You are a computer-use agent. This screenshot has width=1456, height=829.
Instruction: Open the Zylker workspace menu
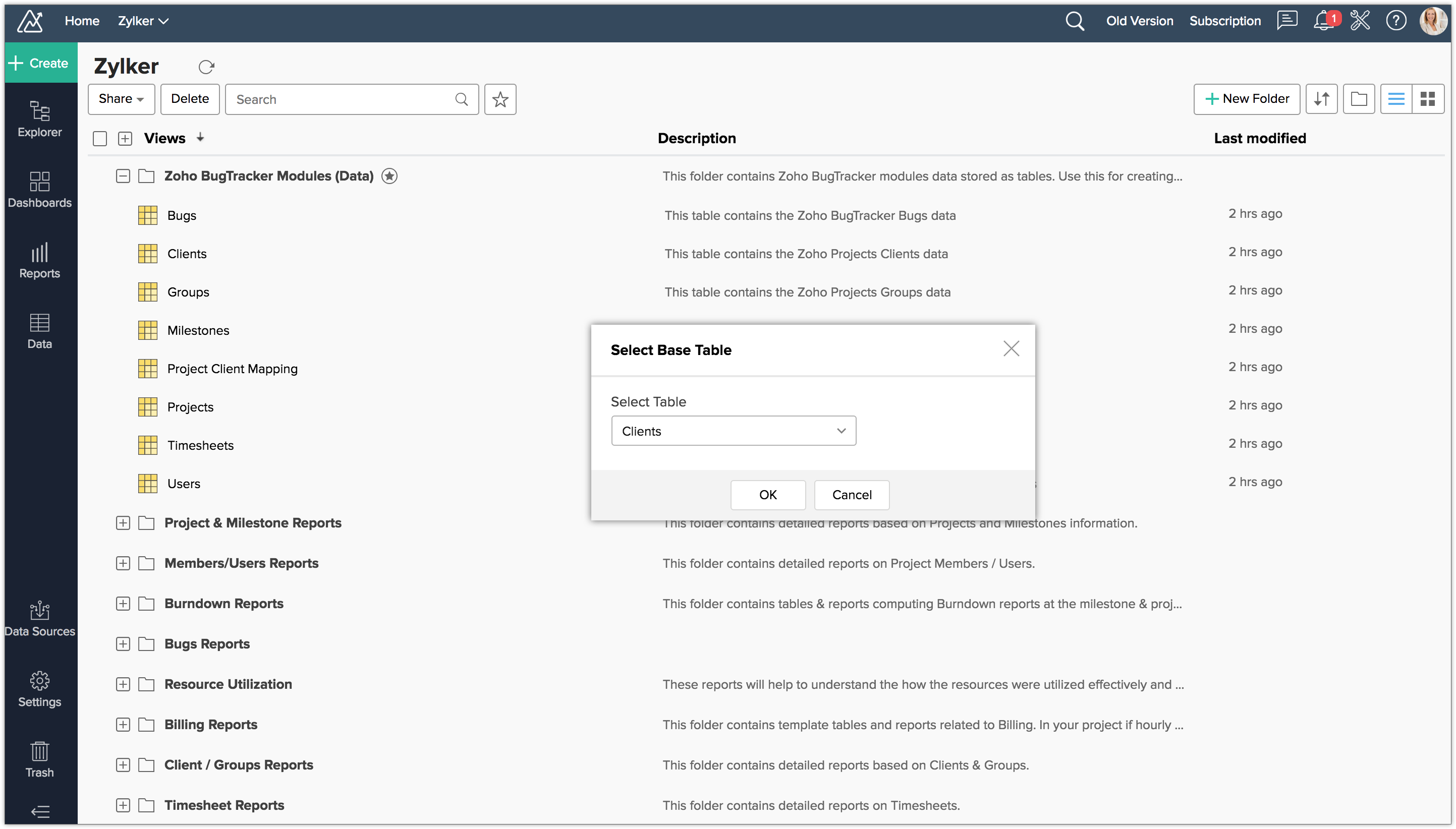point(143,21)
